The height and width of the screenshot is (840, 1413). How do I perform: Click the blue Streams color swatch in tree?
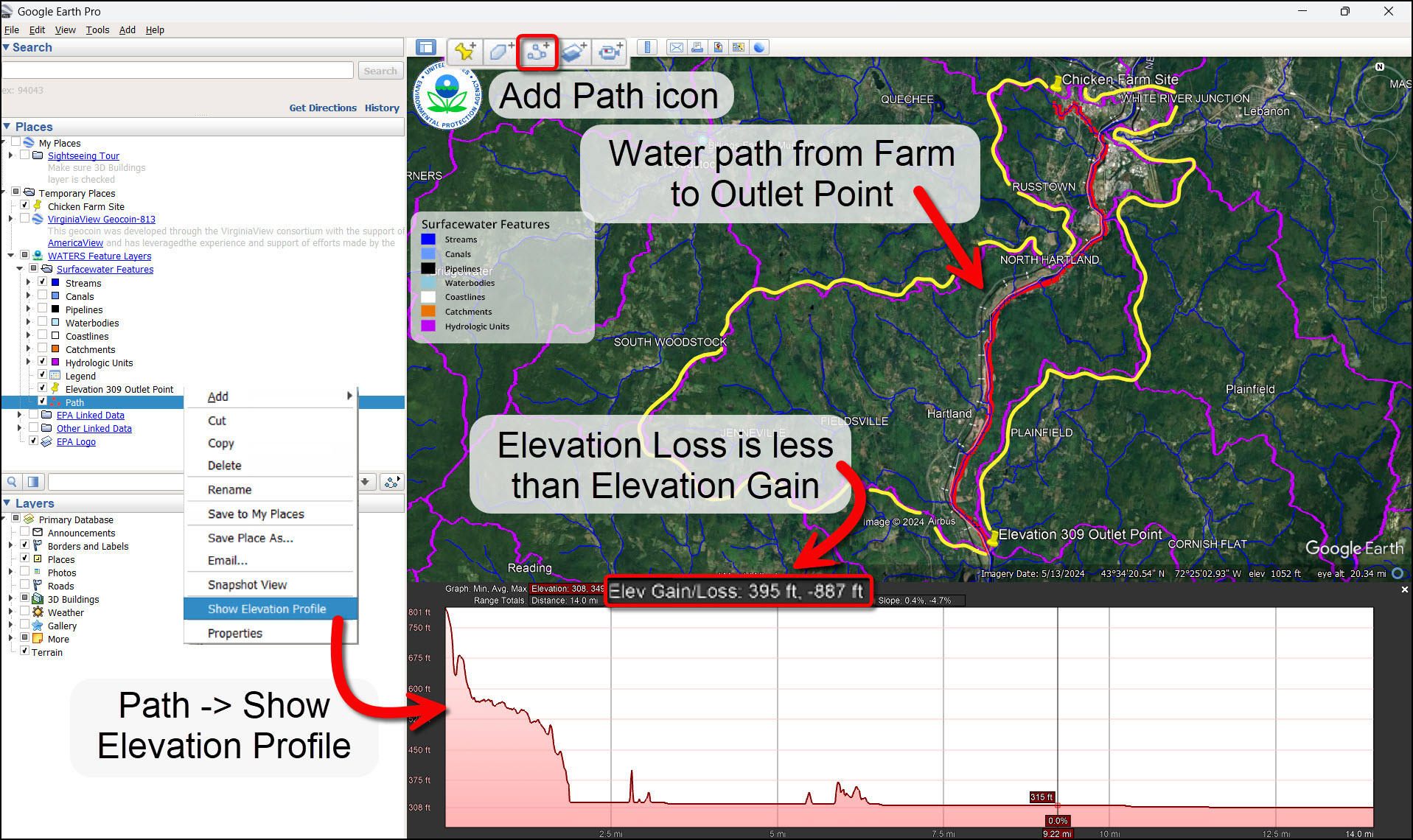coord(55,282)
